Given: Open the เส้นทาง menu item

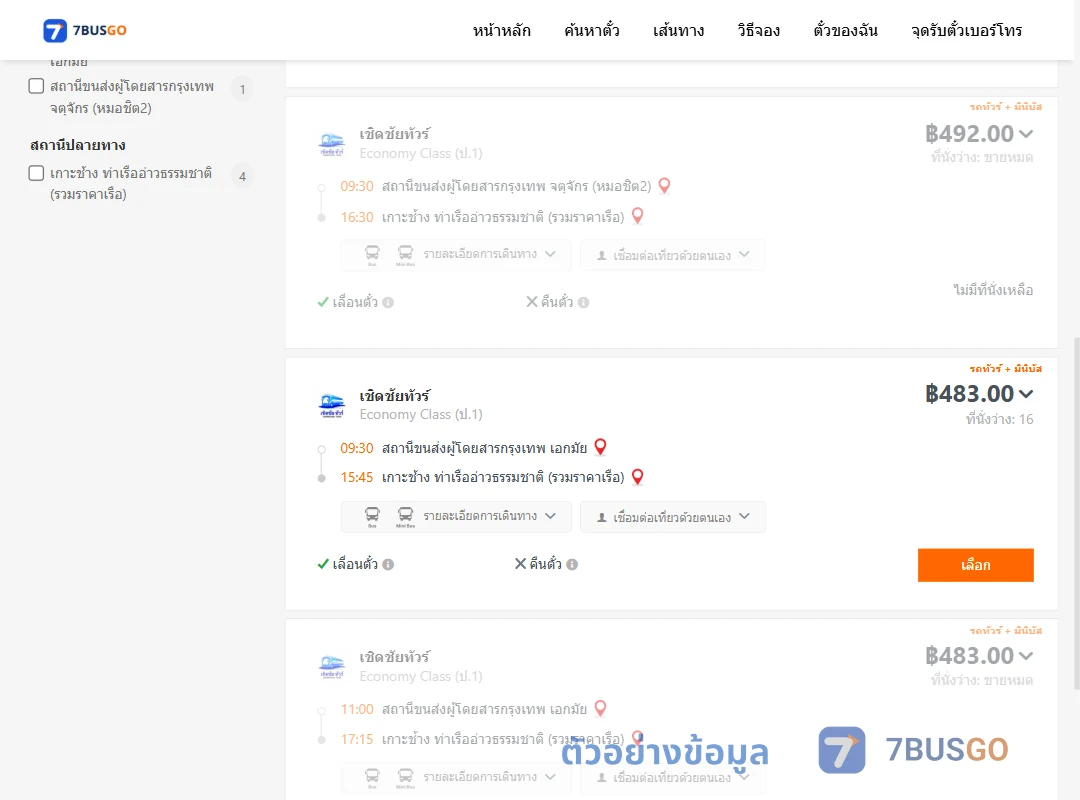Looking at the screenshot, I should pos(678,30).
